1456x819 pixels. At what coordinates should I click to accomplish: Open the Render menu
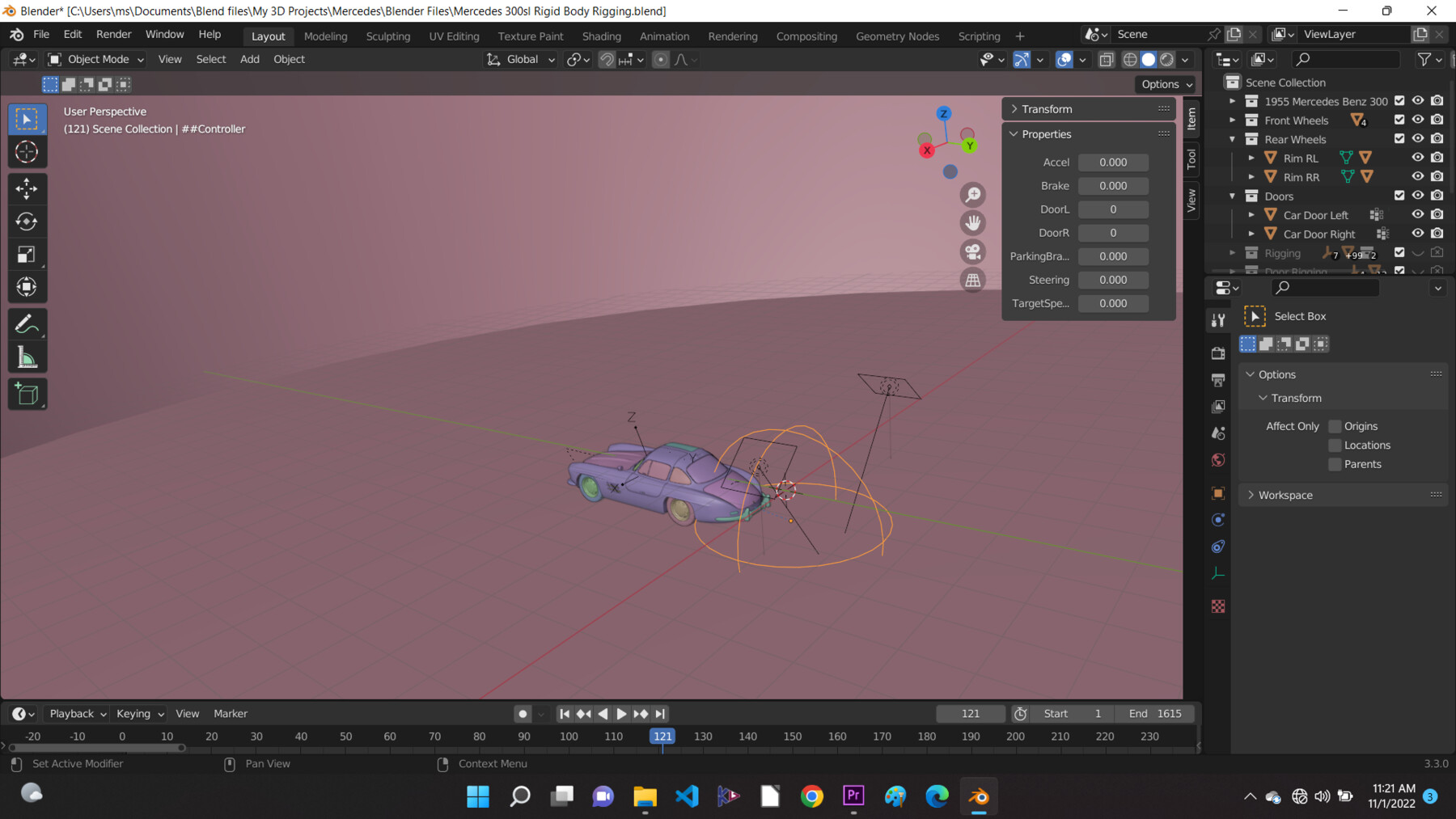(113, 34)
